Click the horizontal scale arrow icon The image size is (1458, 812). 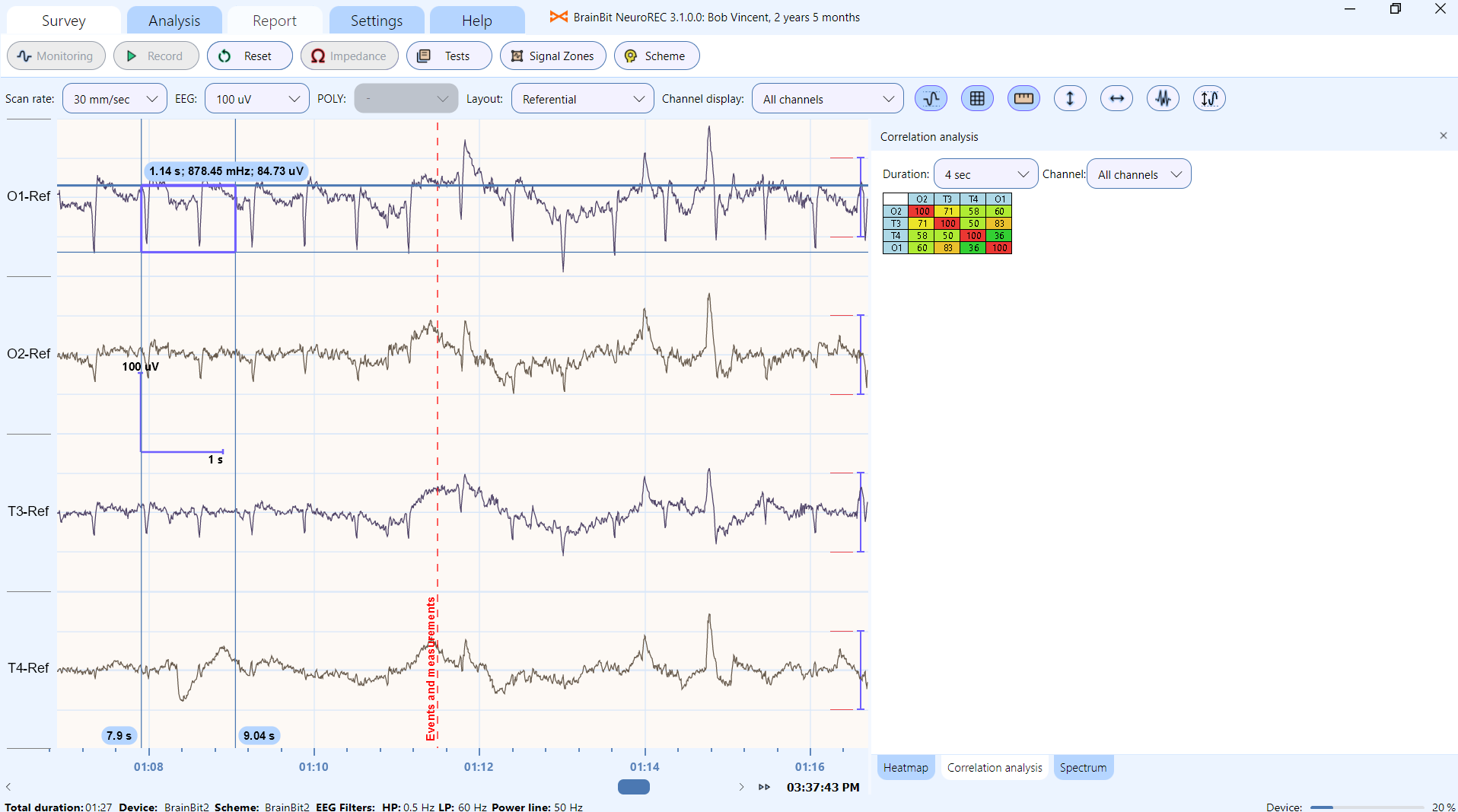tap(1116, 98)
